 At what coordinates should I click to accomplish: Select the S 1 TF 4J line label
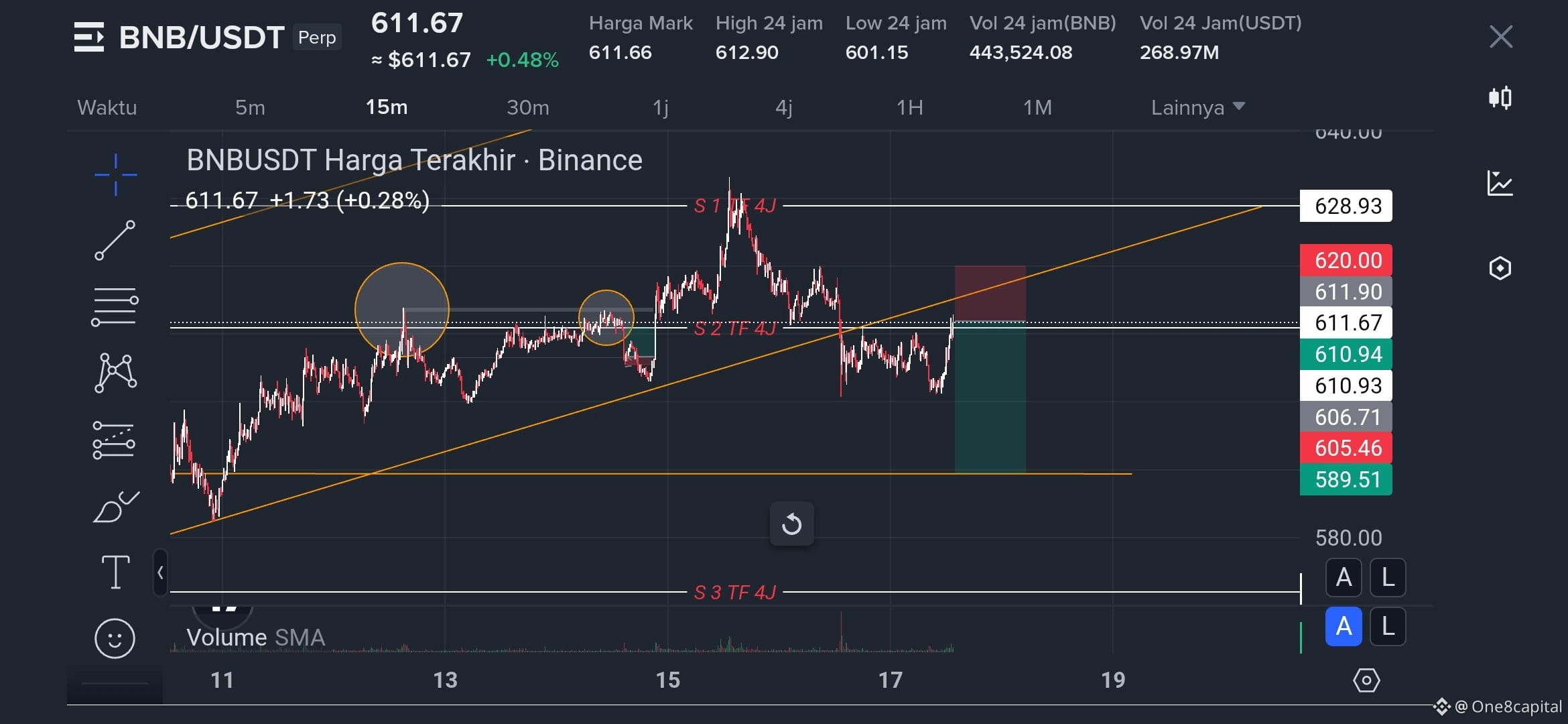(735, 205)
